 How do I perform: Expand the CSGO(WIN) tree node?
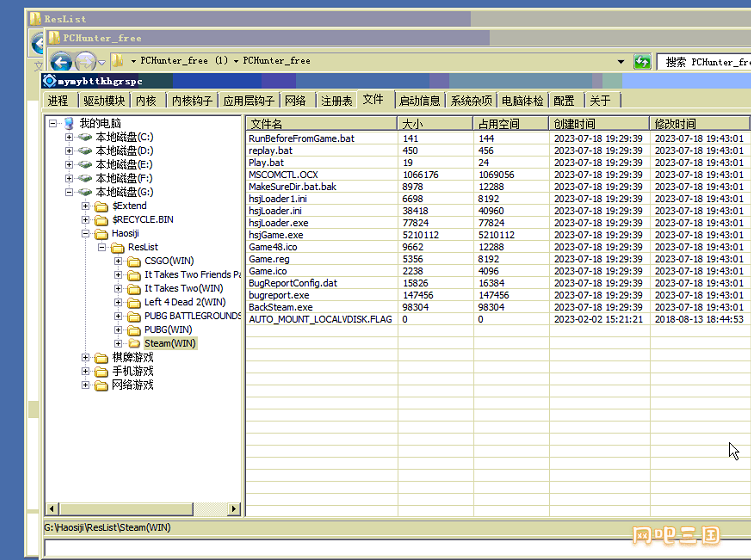pos(118,261)
